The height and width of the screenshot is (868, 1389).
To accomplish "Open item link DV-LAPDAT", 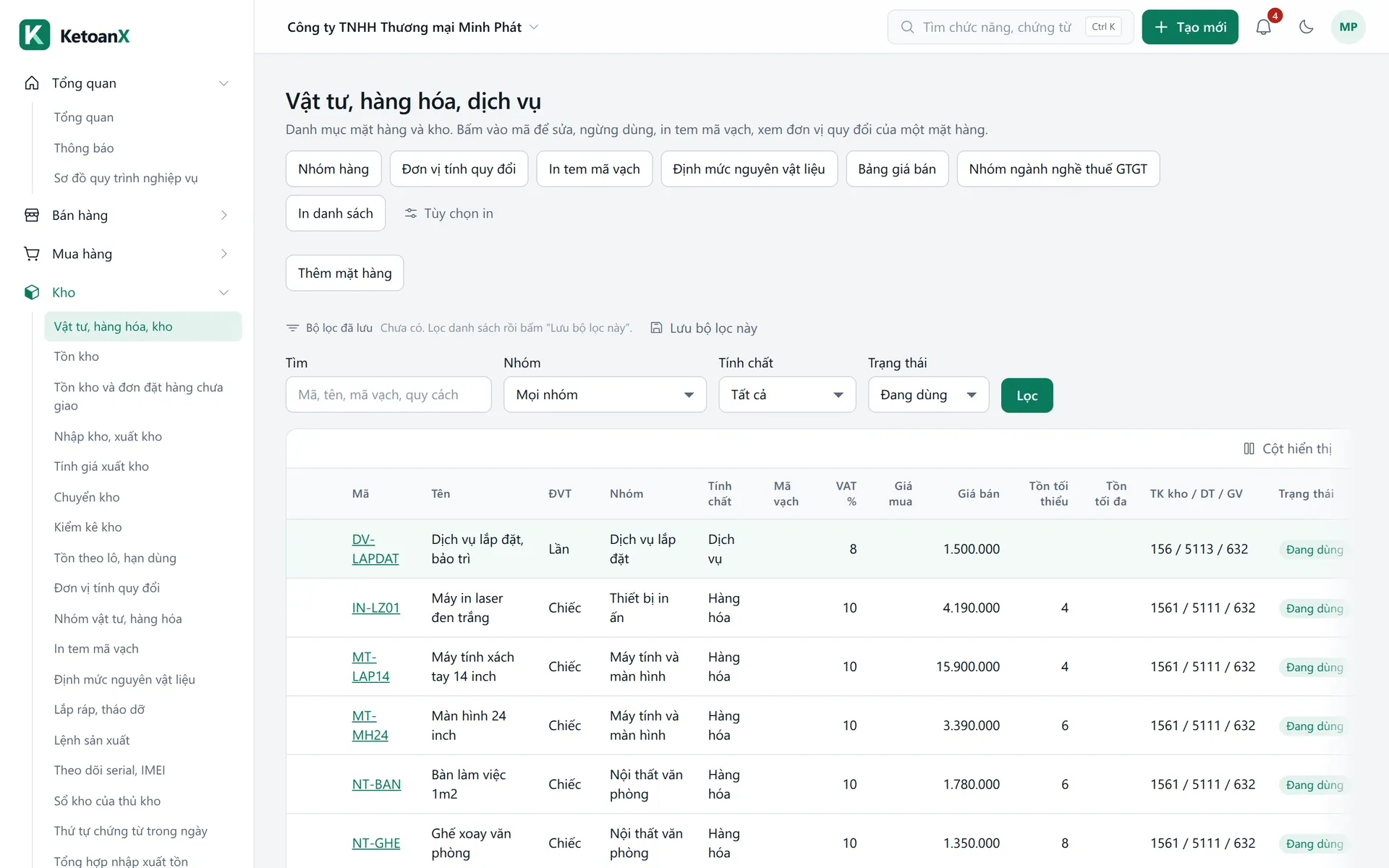I will (x=375, y=549).
